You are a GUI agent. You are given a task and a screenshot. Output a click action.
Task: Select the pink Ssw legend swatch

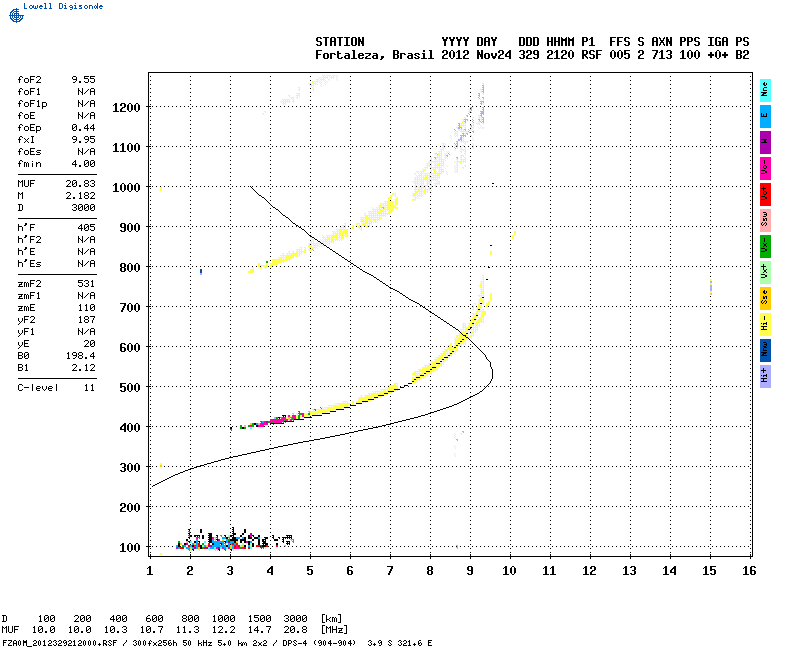pos(765,220)
